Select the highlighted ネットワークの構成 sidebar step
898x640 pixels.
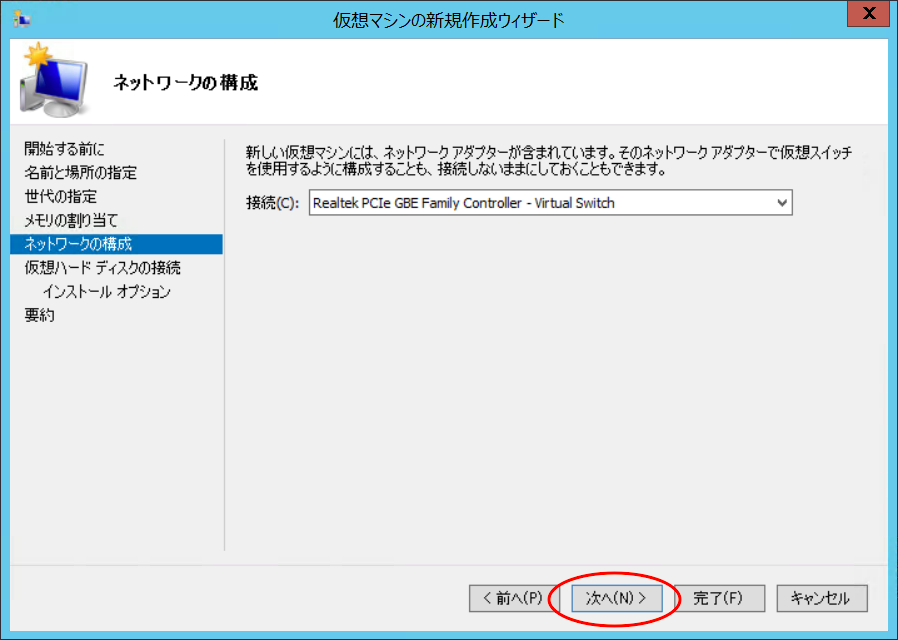(x=78, y=244)
